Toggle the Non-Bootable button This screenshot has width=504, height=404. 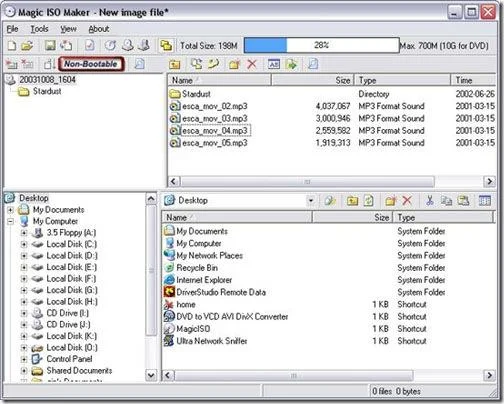91,64
